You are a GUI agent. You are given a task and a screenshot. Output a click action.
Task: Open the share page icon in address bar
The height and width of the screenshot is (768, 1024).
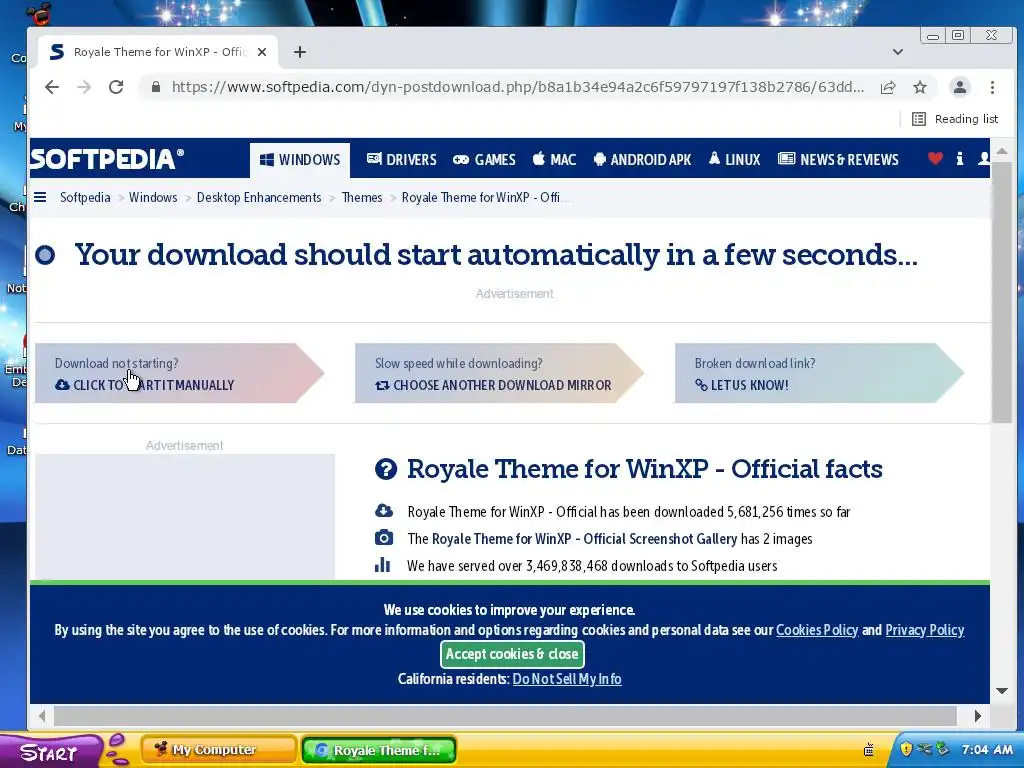(888, 88)
